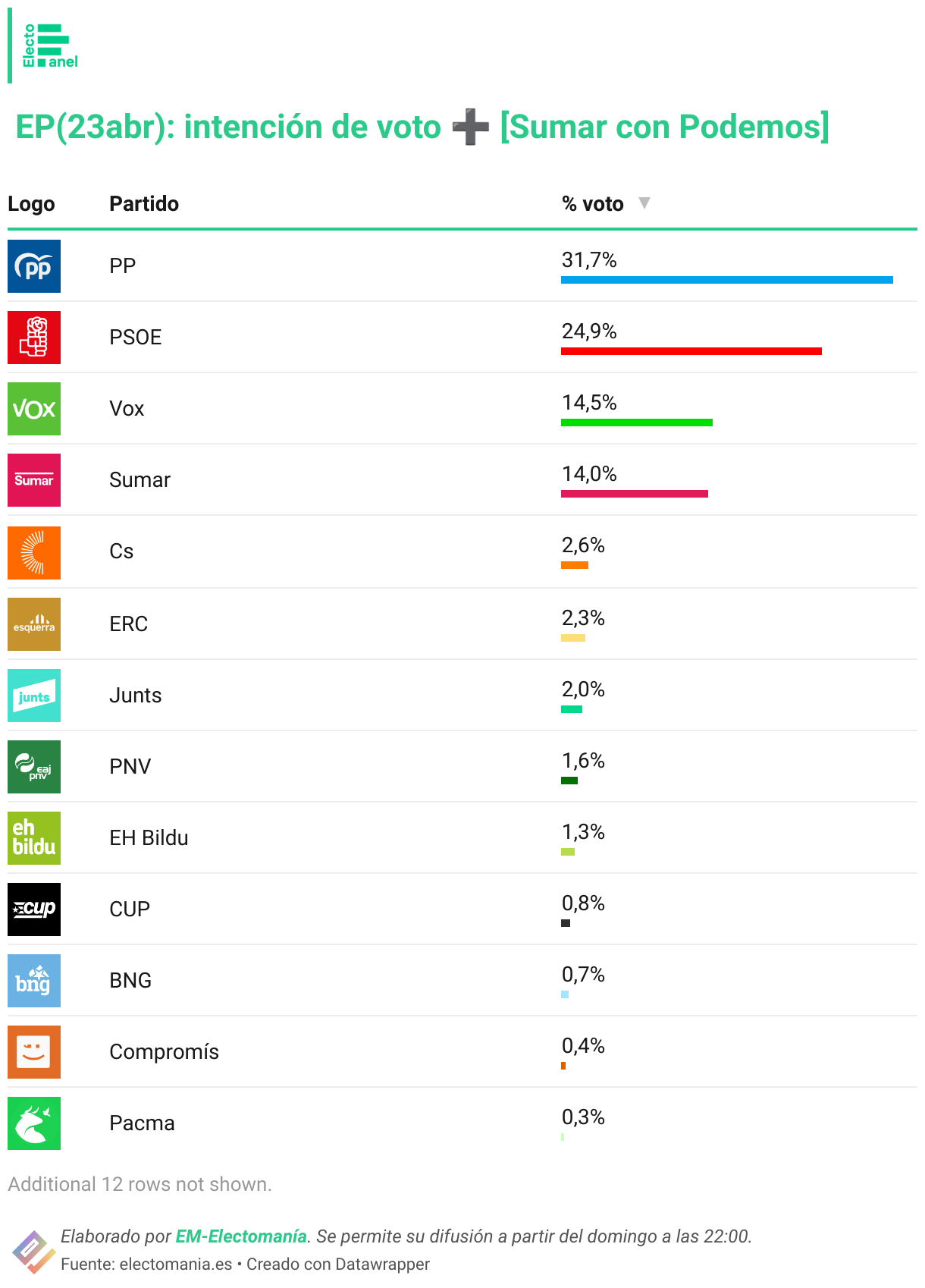Click the black CUP logo
925x1288 pixels.
click(34, 909)
